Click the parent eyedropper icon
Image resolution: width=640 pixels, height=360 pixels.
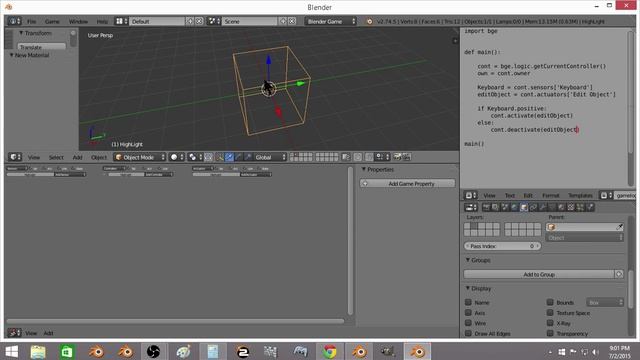coord(619,227)
